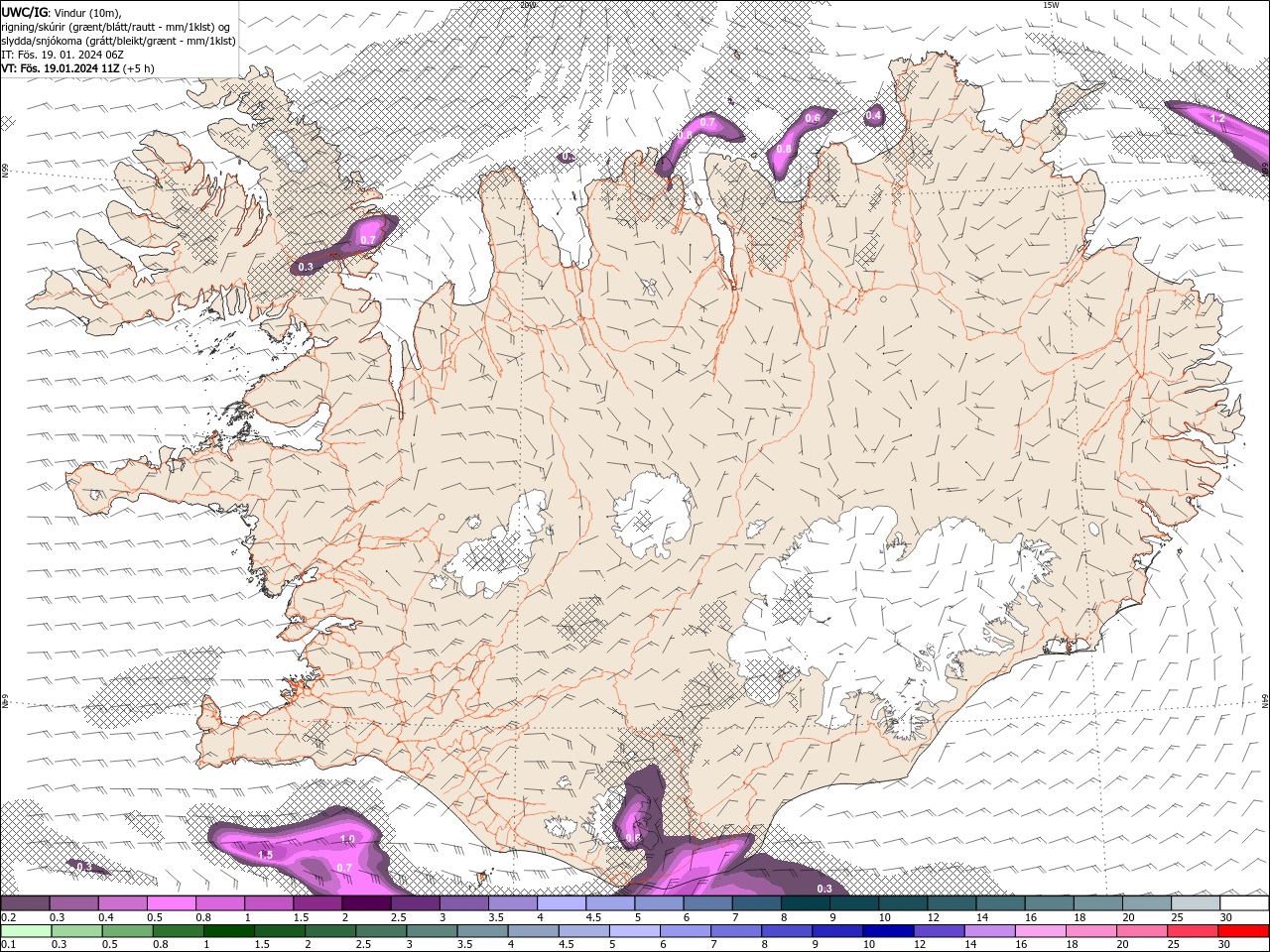Click upper legend swatch between 2 and 2.5
This screenshot has height=952, width=1270.
point(366,903)
